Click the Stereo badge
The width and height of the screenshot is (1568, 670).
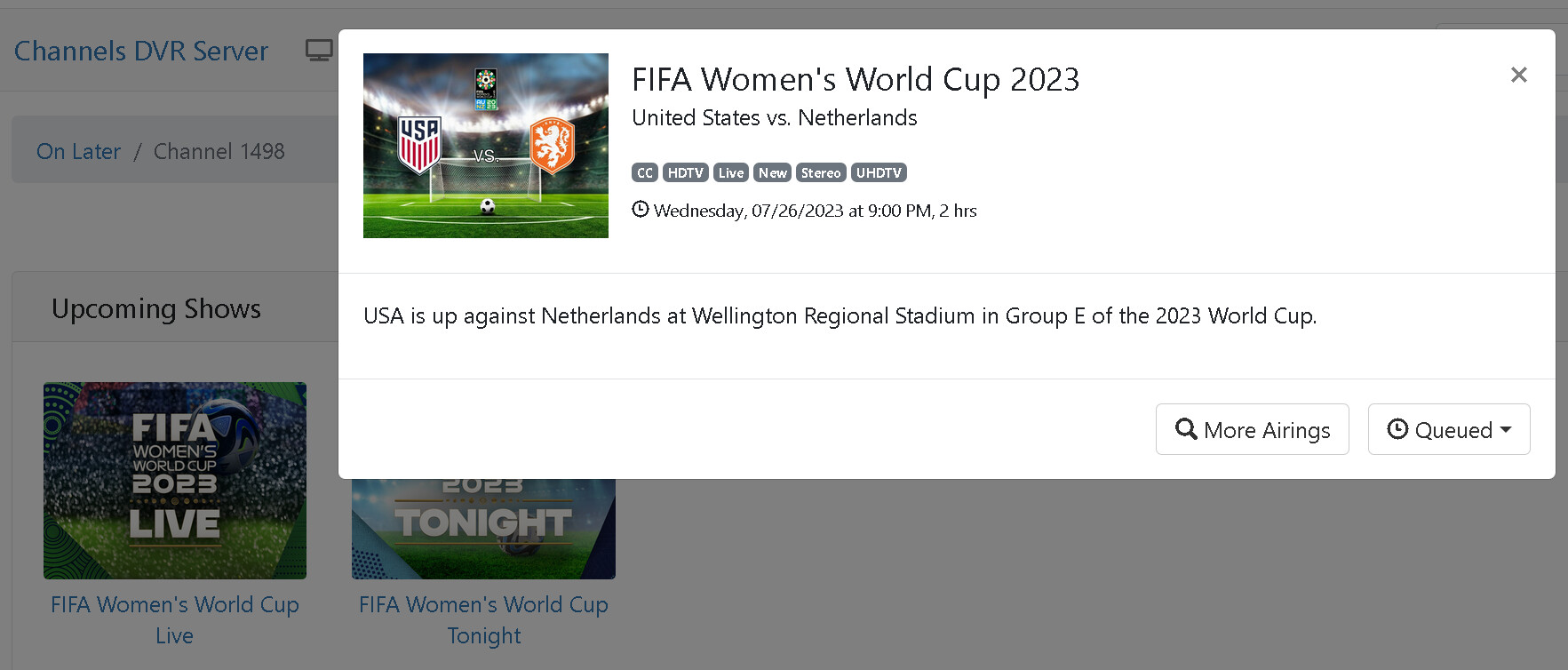[820, 172]
